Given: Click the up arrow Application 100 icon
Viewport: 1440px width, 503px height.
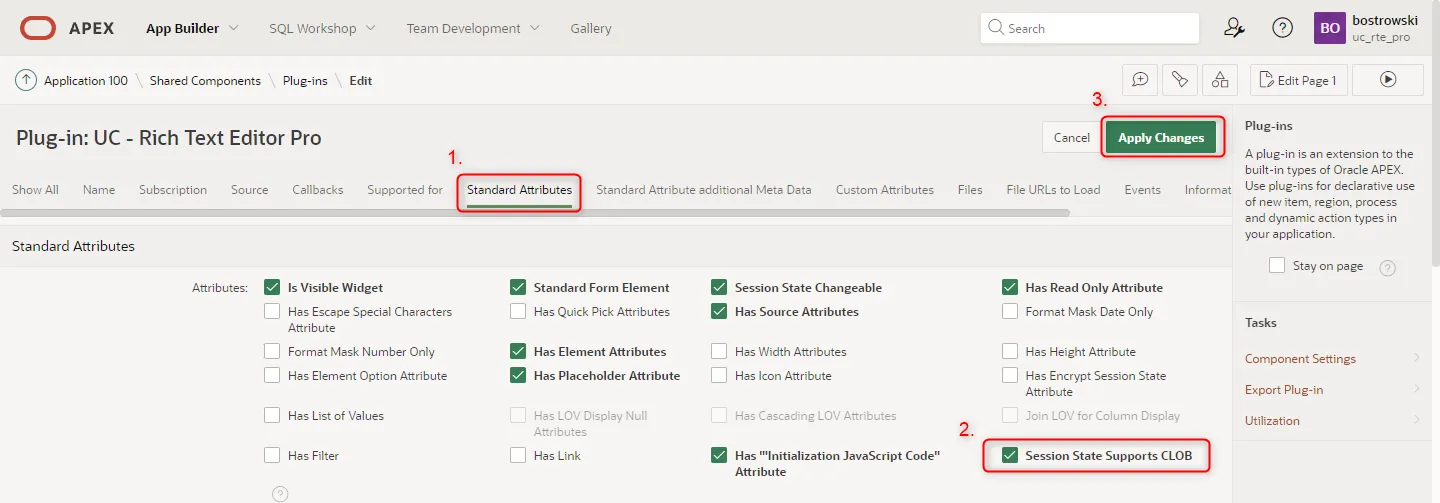Looking at the screenshot, I should (26, 80).
